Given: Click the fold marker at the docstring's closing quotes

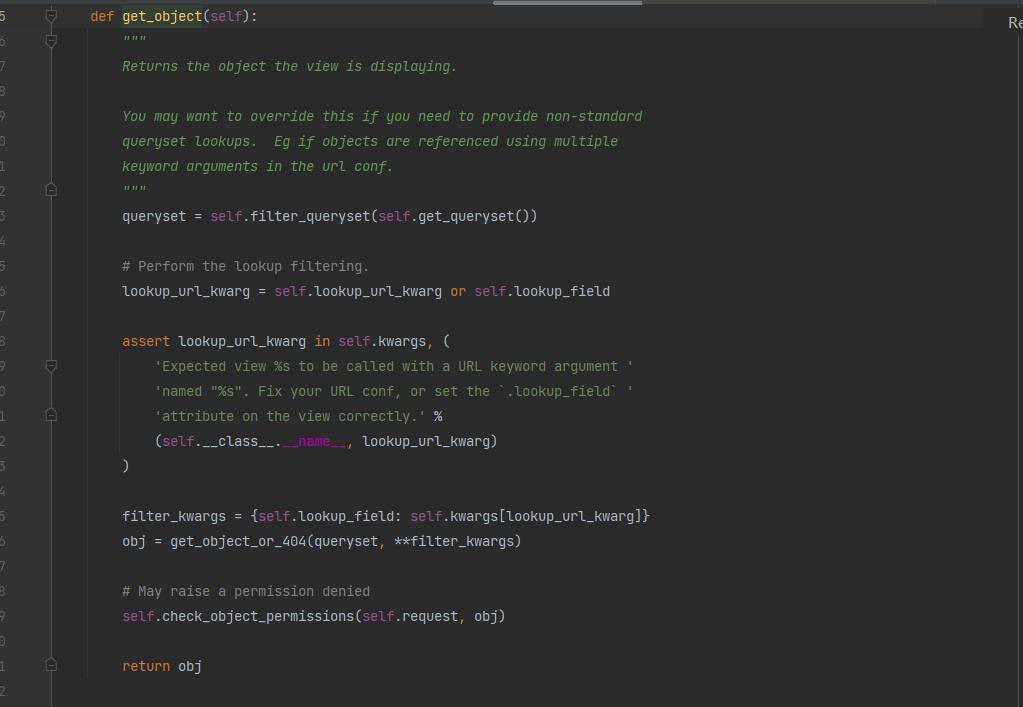Looking at the screenshot, I should point(51,190).
